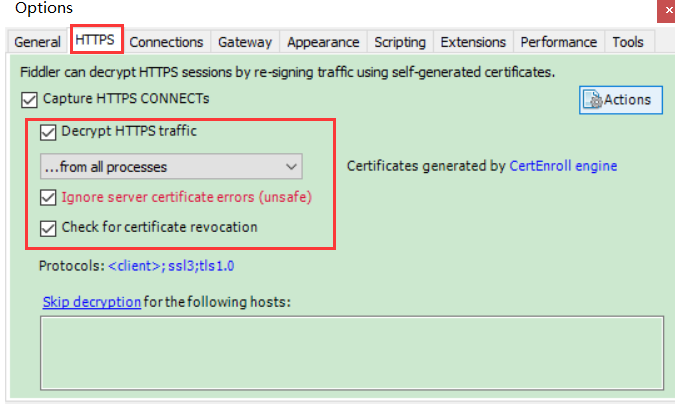Toggle Capture HTTPS CONNECTs checkbox
Image resolution: width=675 pixels, height=404 pixels.
[x=29, y=99]
